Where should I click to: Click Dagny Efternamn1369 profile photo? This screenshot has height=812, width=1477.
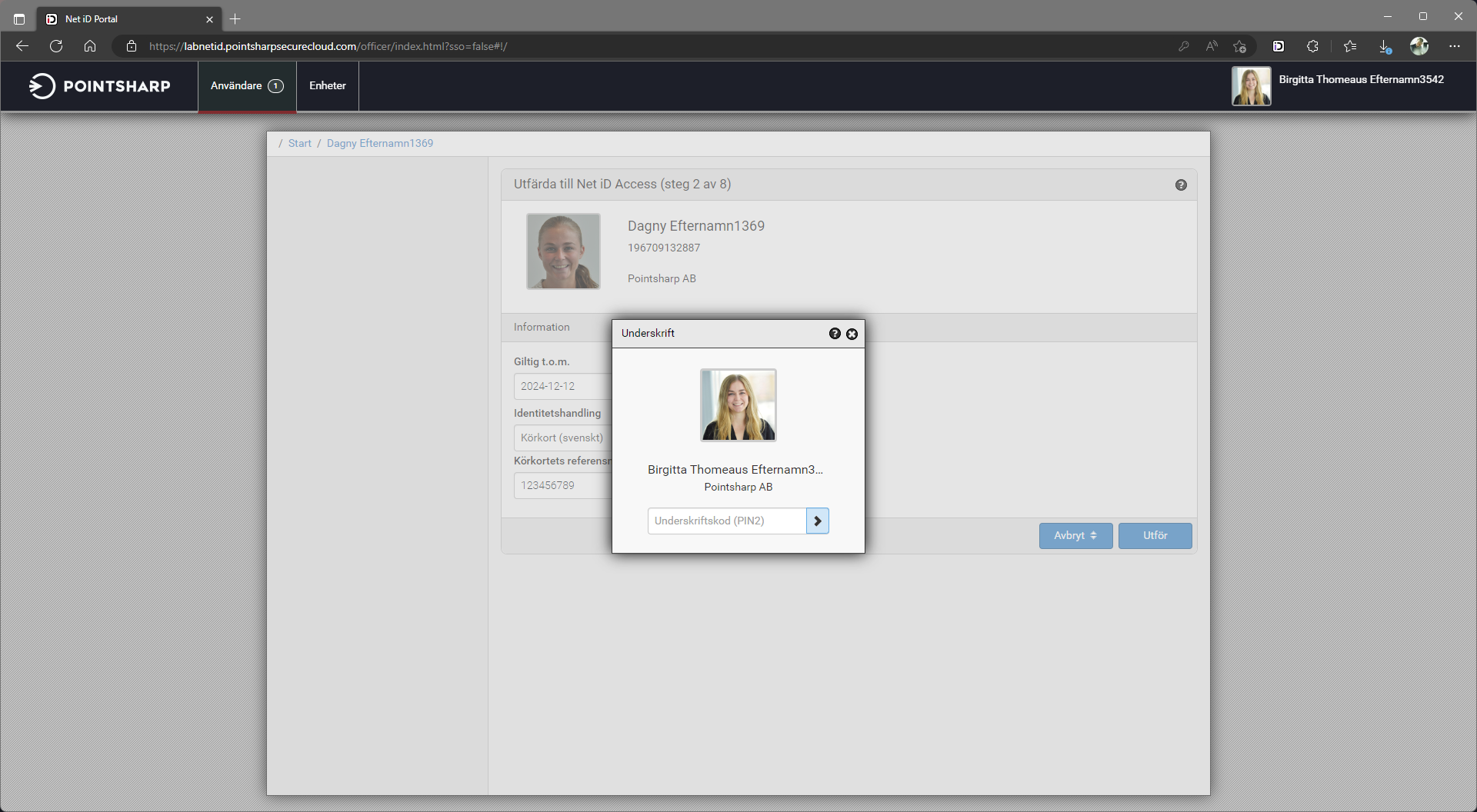563,251
